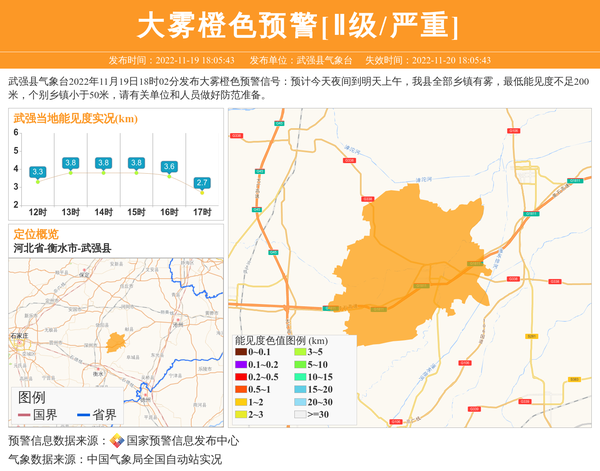Click the 气象数据来源：中国气象局全国自动站实况 line
This screenshot has height=471, width=600.
click(x=115, y=459)
